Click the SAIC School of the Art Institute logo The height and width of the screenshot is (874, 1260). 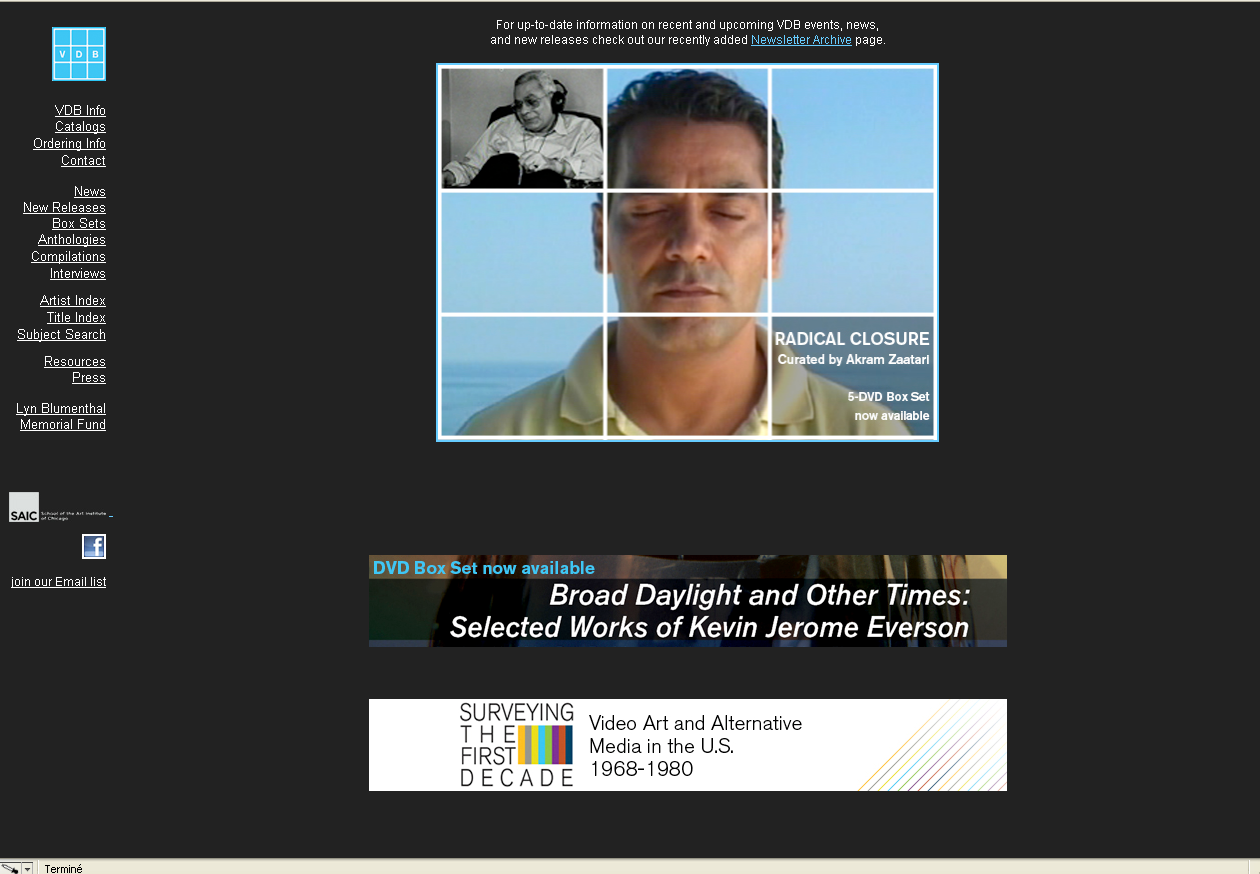tap(59, 507)
